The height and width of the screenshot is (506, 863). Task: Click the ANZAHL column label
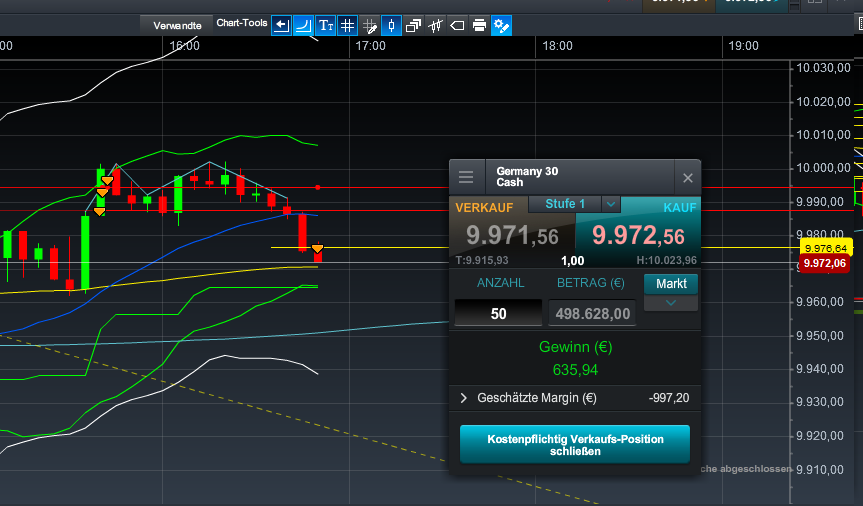(x=500, y=283)
